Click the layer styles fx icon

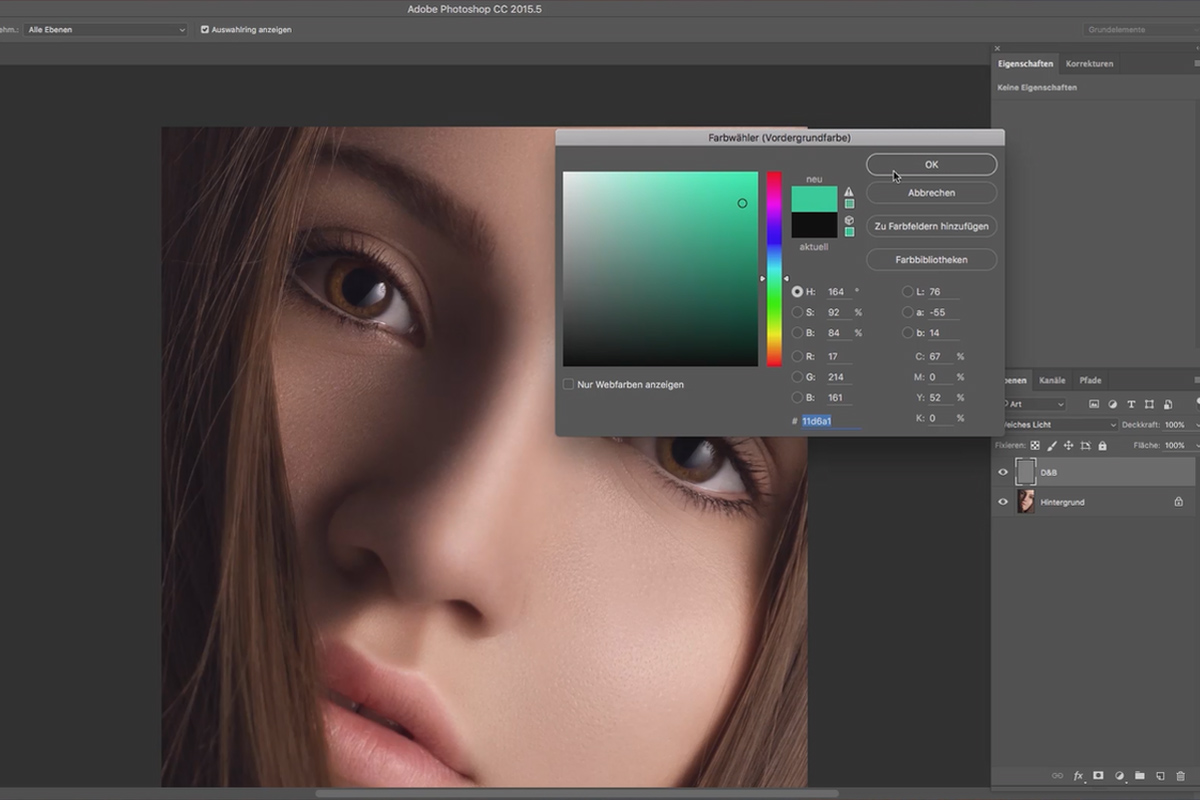click(1079, 776)
